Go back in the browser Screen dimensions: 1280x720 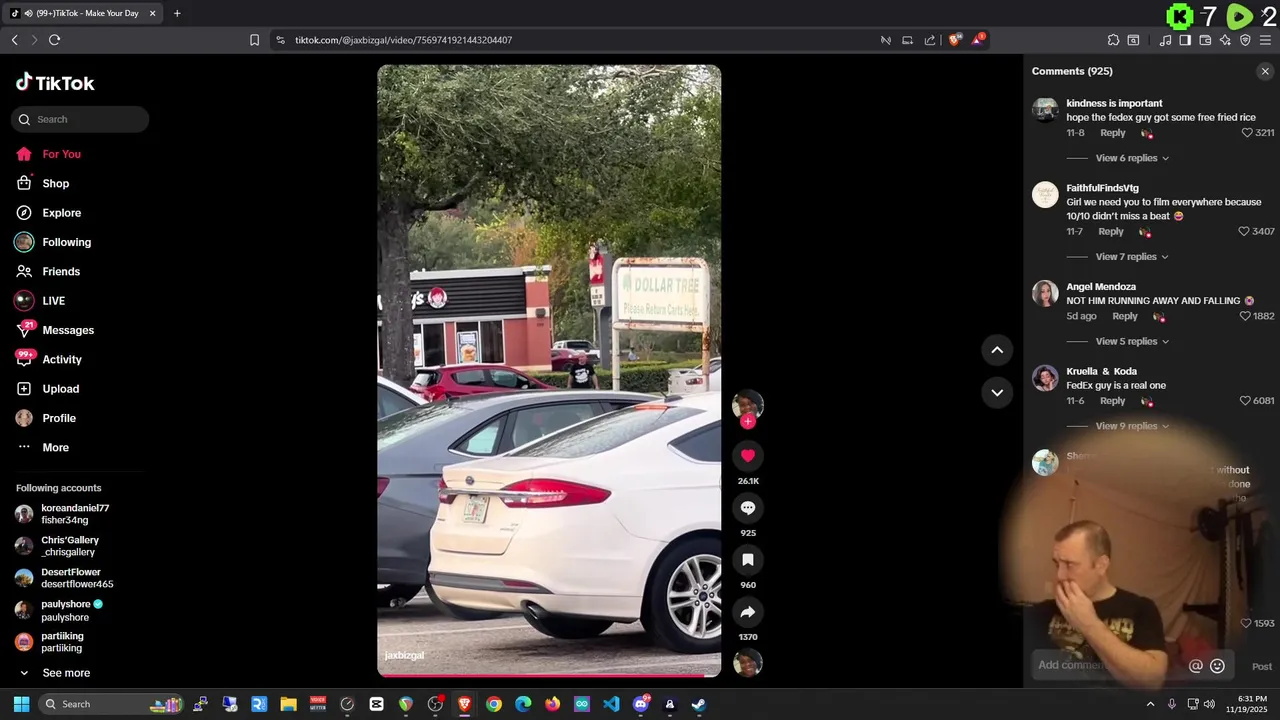pos(14,40)
